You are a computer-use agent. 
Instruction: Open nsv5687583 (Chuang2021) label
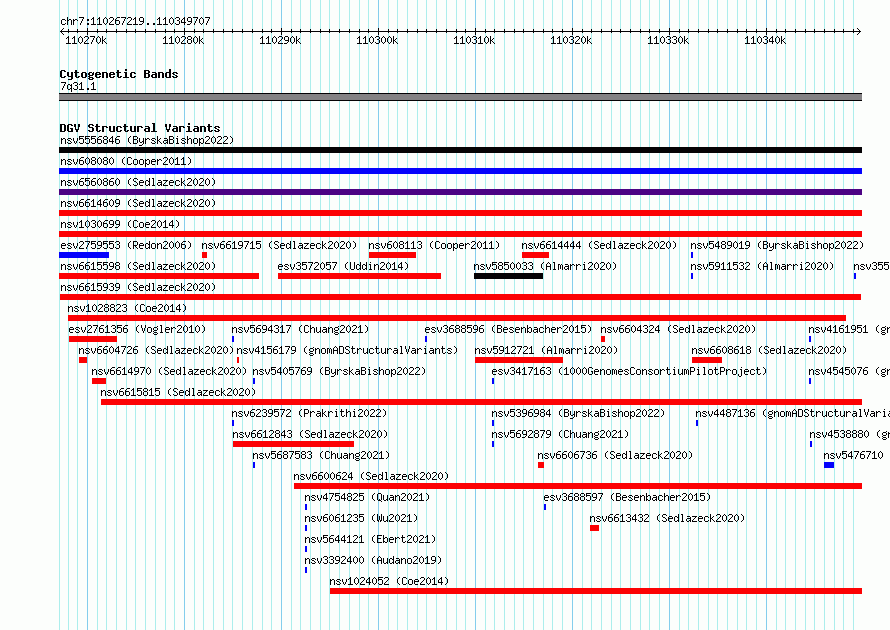point(321,455)
